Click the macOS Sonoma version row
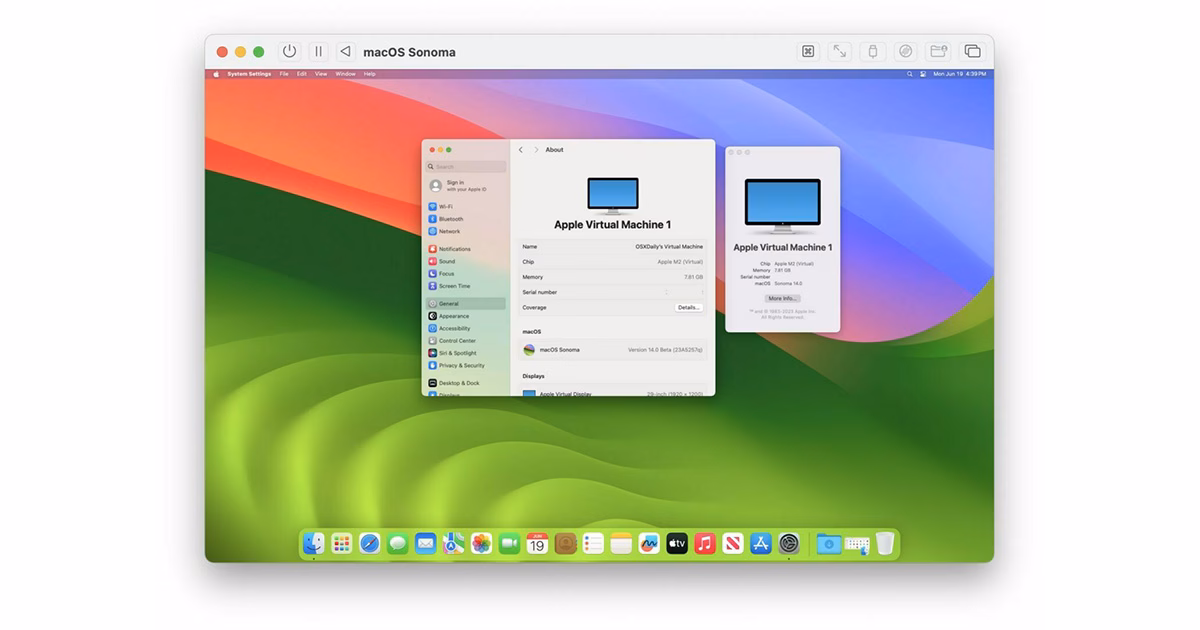Screen dimensions: 1200x630 click(613, 350)
